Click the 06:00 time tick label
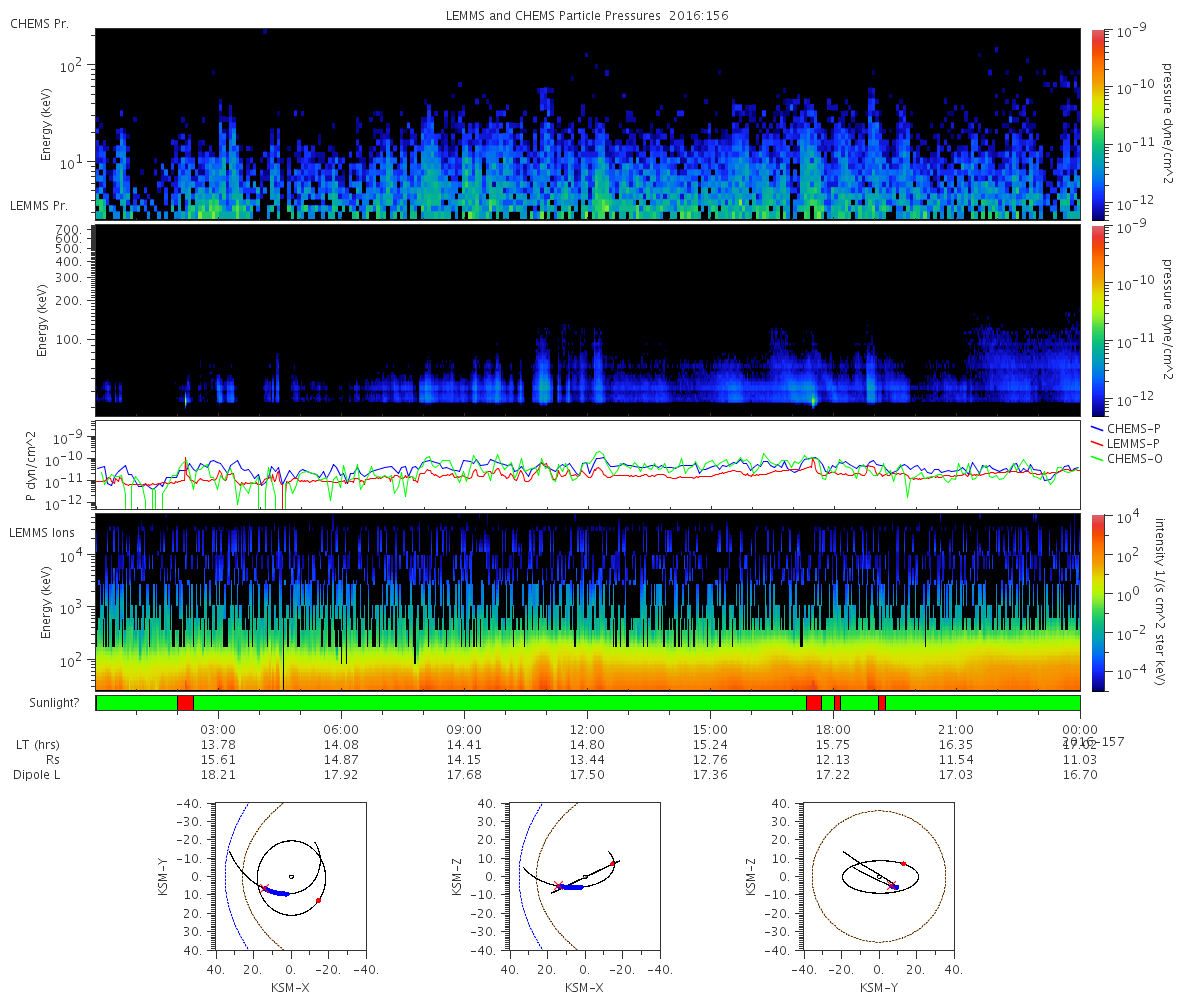 pos(342,729)
